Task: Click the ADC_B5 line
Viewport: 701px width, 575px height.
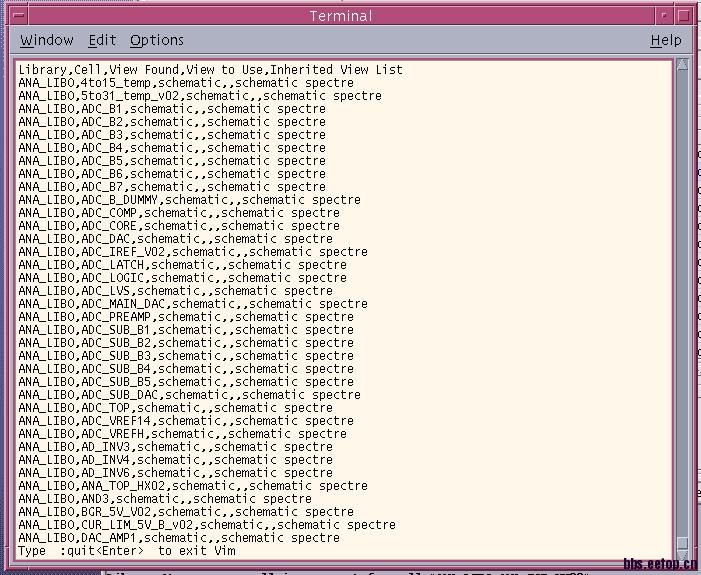Action: 172,161
